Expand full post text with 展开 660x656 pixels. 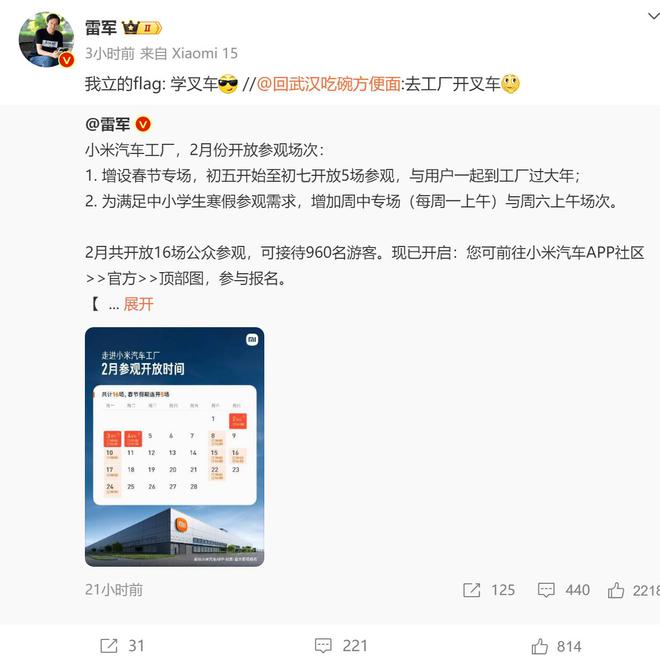click(138, 304)
